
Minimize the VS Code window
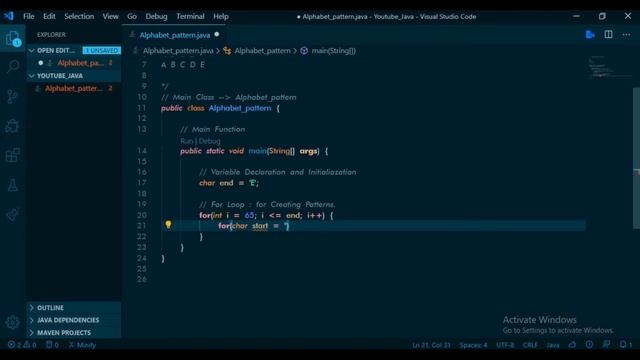(576, 16)
